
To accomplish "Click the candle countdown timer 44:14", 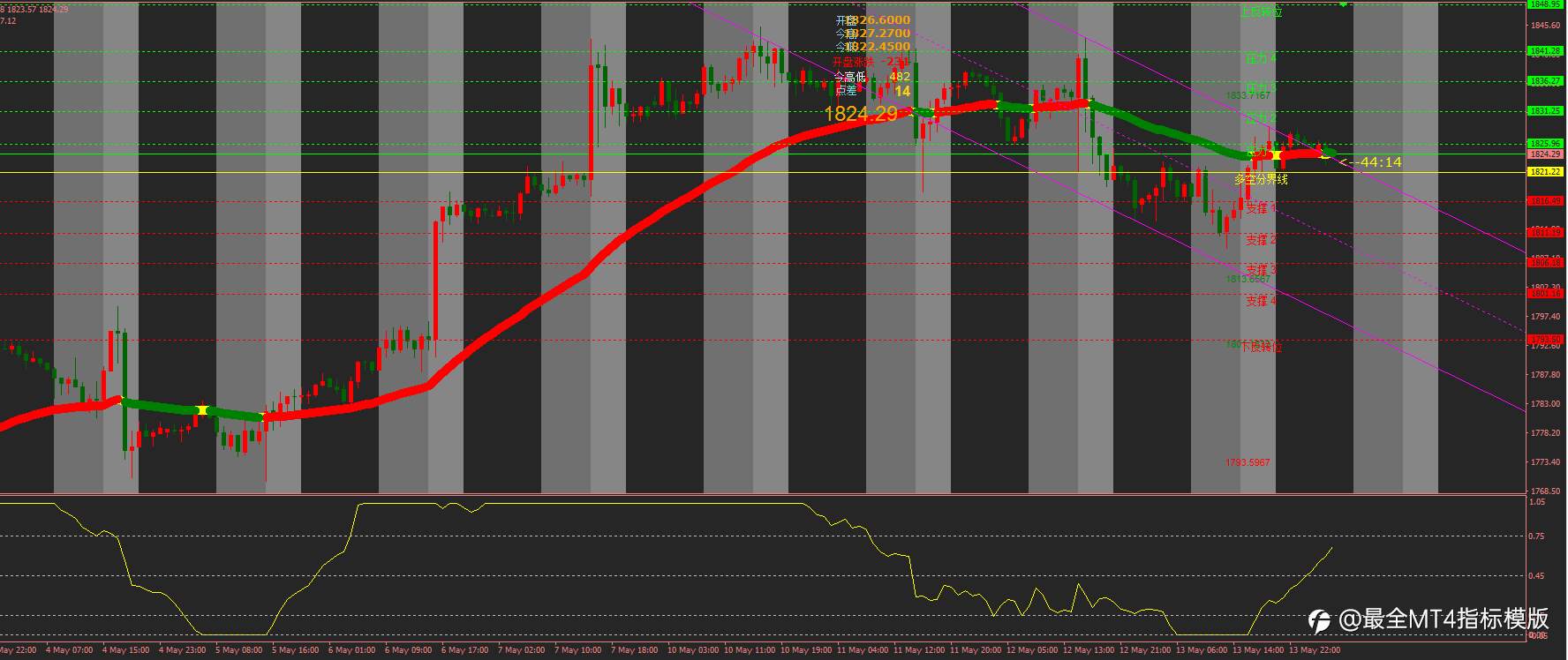I will coord(1381,162).
